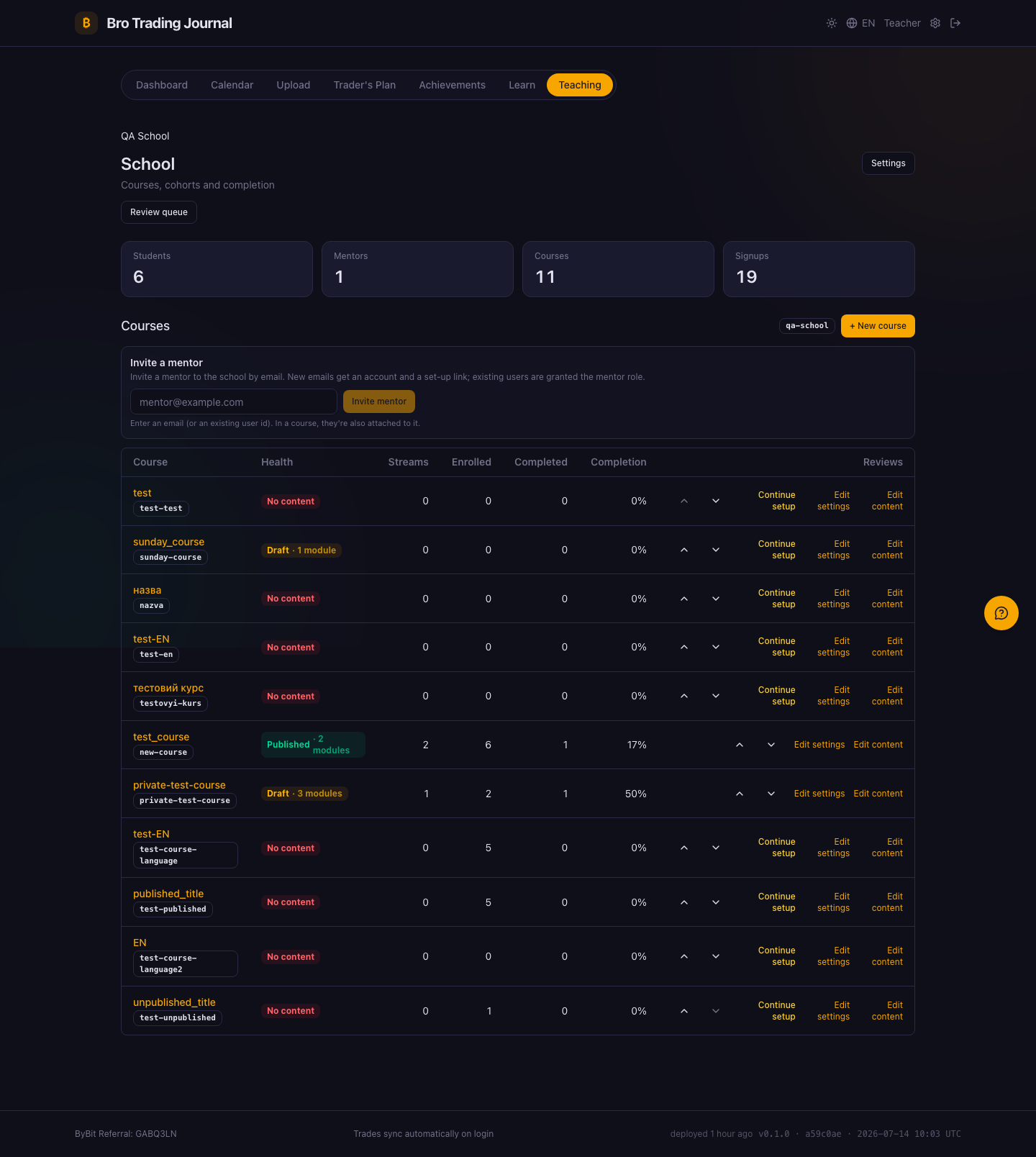Image resolution: width=1036 pixels, height=1157 pixels.
Task: Open the language globe selector
Action: pos(860,23)
